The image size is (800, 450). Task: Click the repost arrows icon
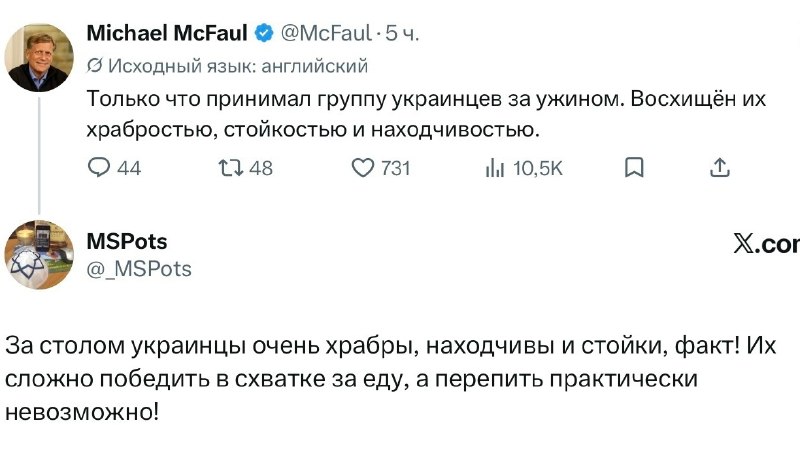[231, 168]
